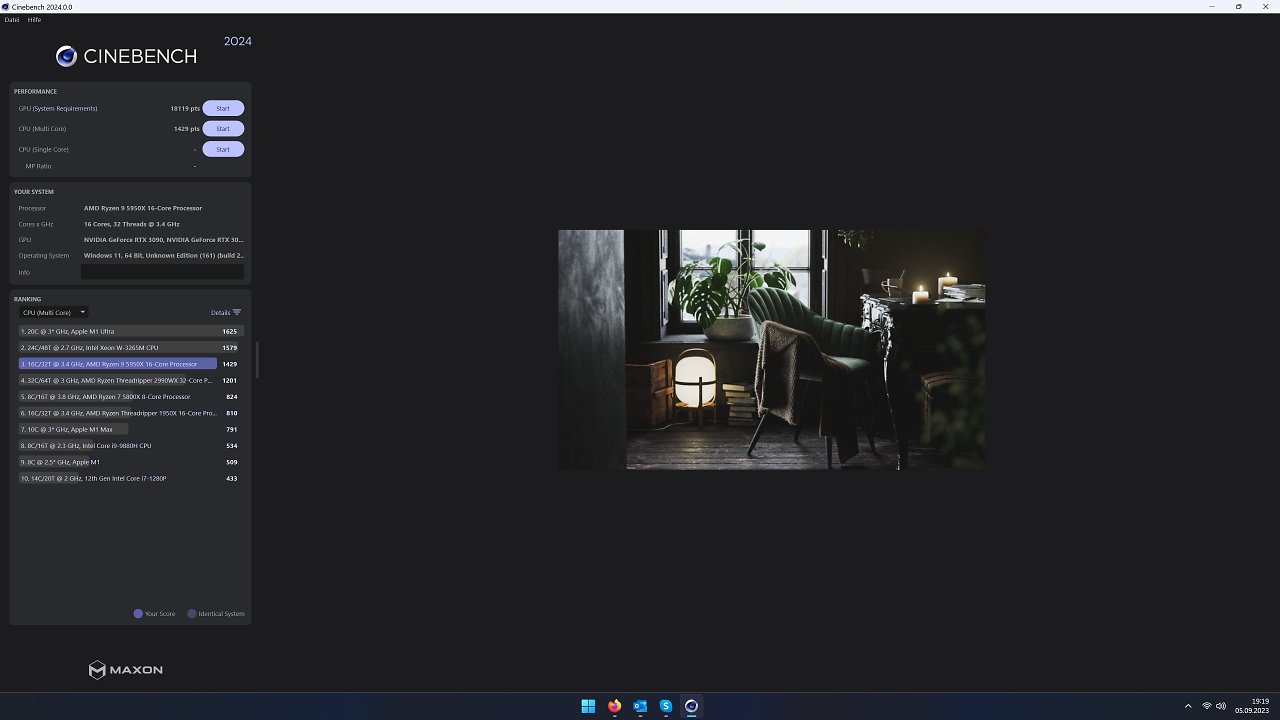Show hidden system tray icons
Viewport: 1280px width, 720px height.
click(1188, 706)
